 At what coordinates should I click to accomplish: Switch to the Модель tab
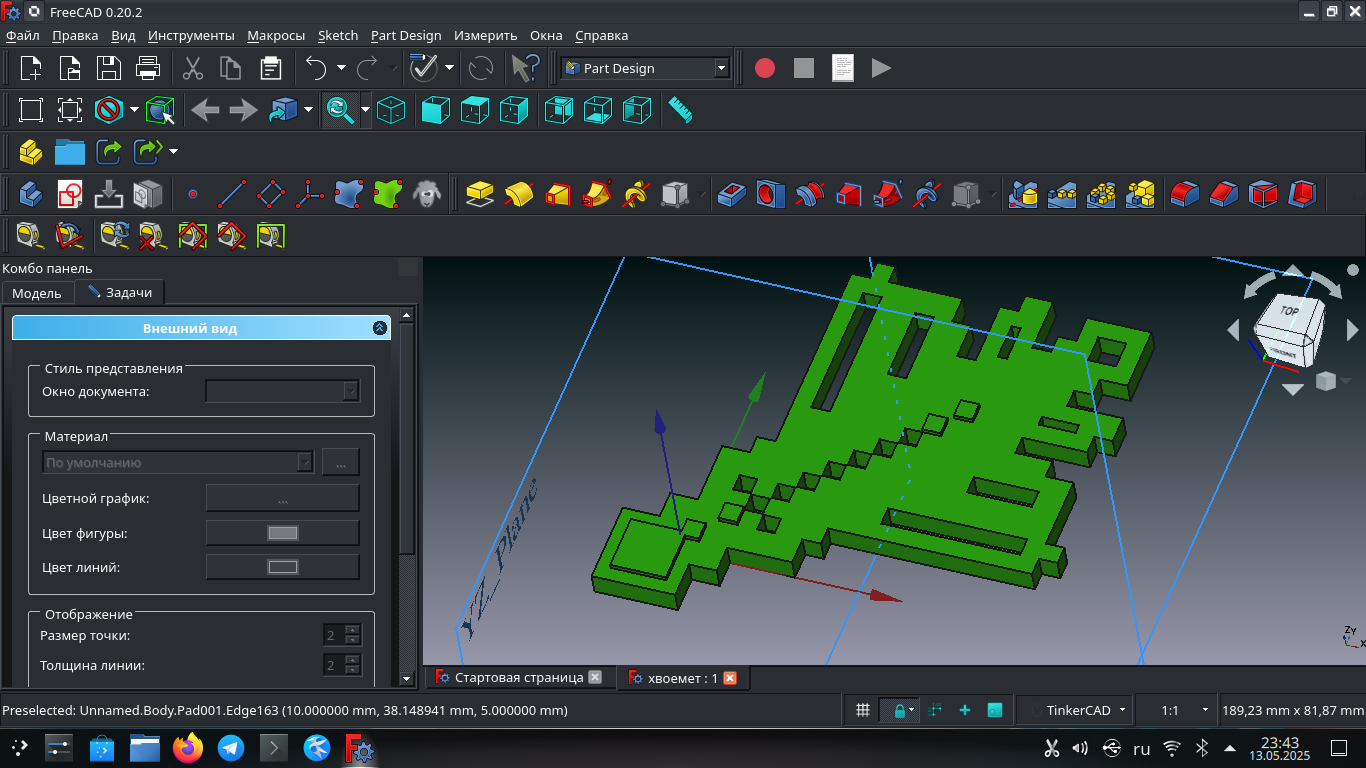click(37, 293)
